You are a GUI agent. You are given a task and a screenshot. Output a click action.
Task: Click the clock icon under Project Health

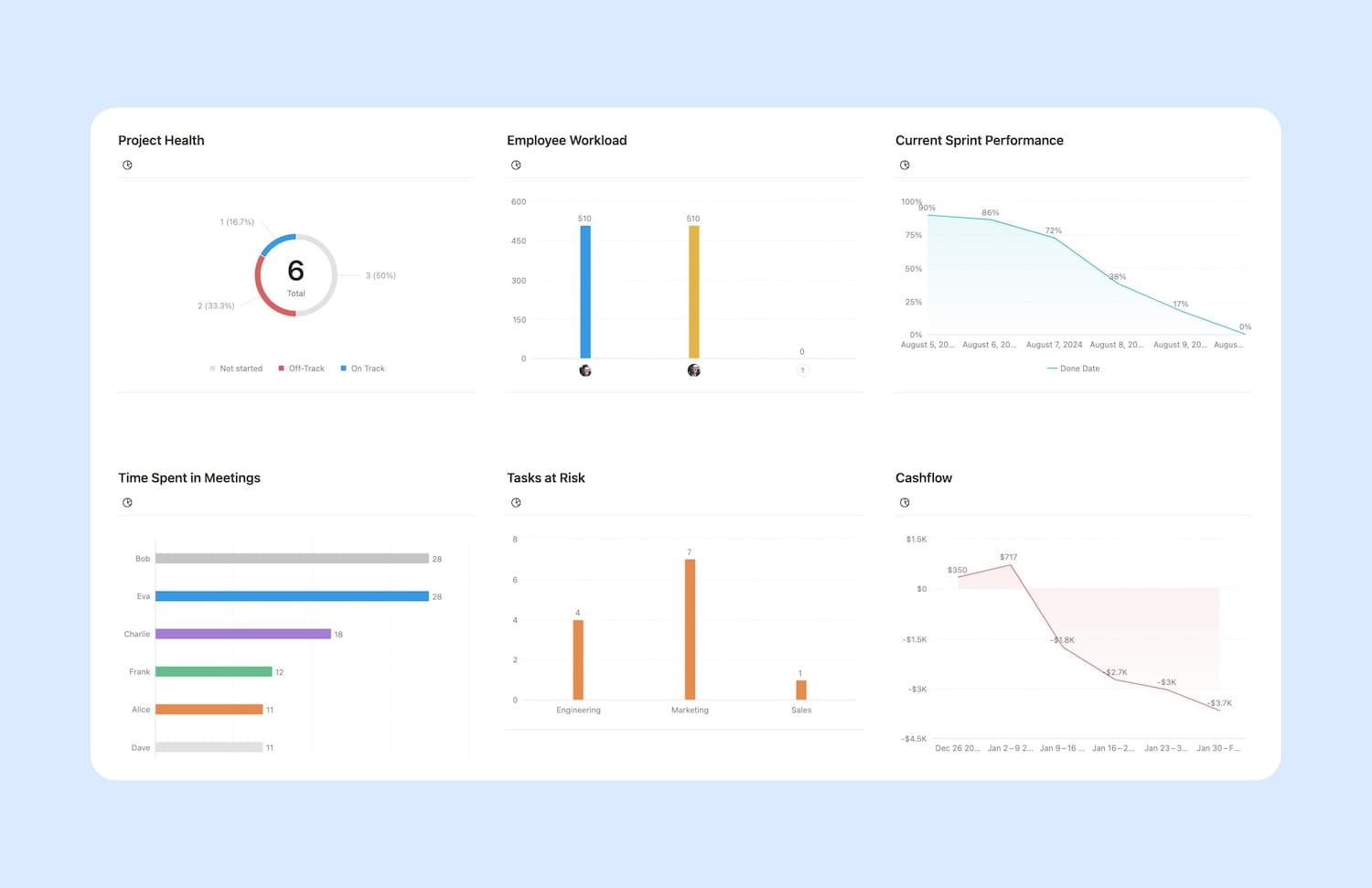click(127, 165)
